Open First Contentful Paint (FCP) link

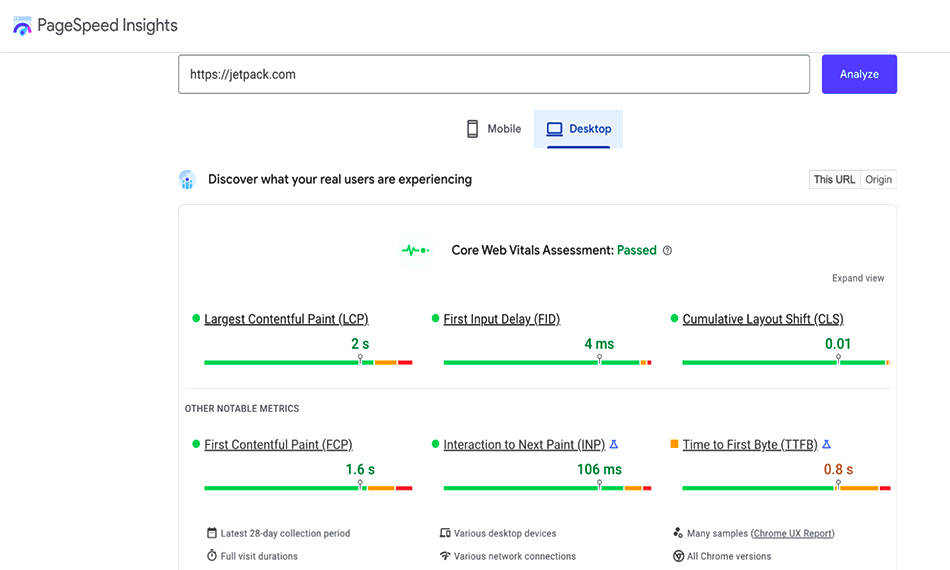(x=278, y=445)
